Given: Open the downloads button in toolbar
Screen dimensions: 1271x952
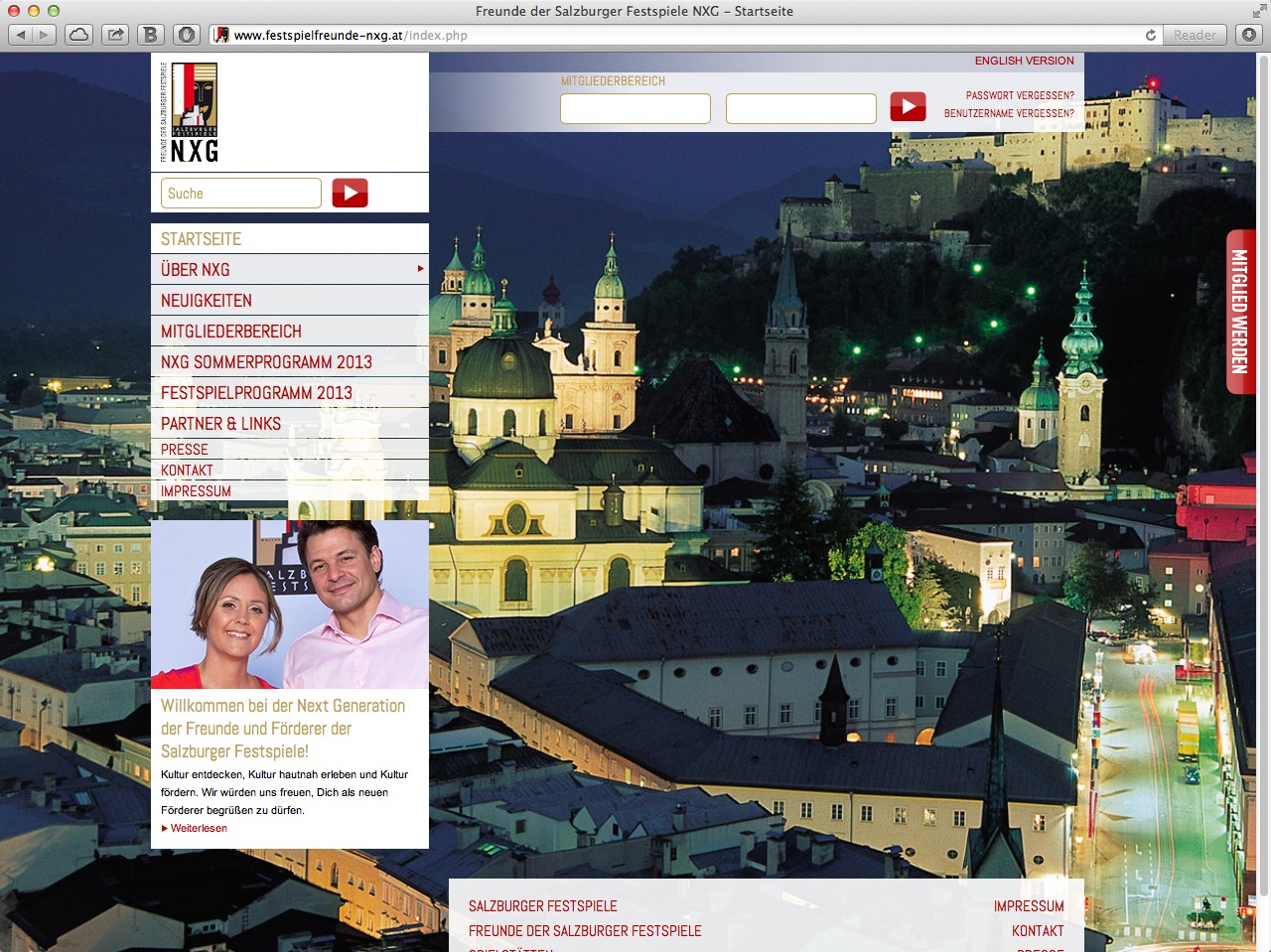Looking at the screenshot, I should [x=1249, y=35].
